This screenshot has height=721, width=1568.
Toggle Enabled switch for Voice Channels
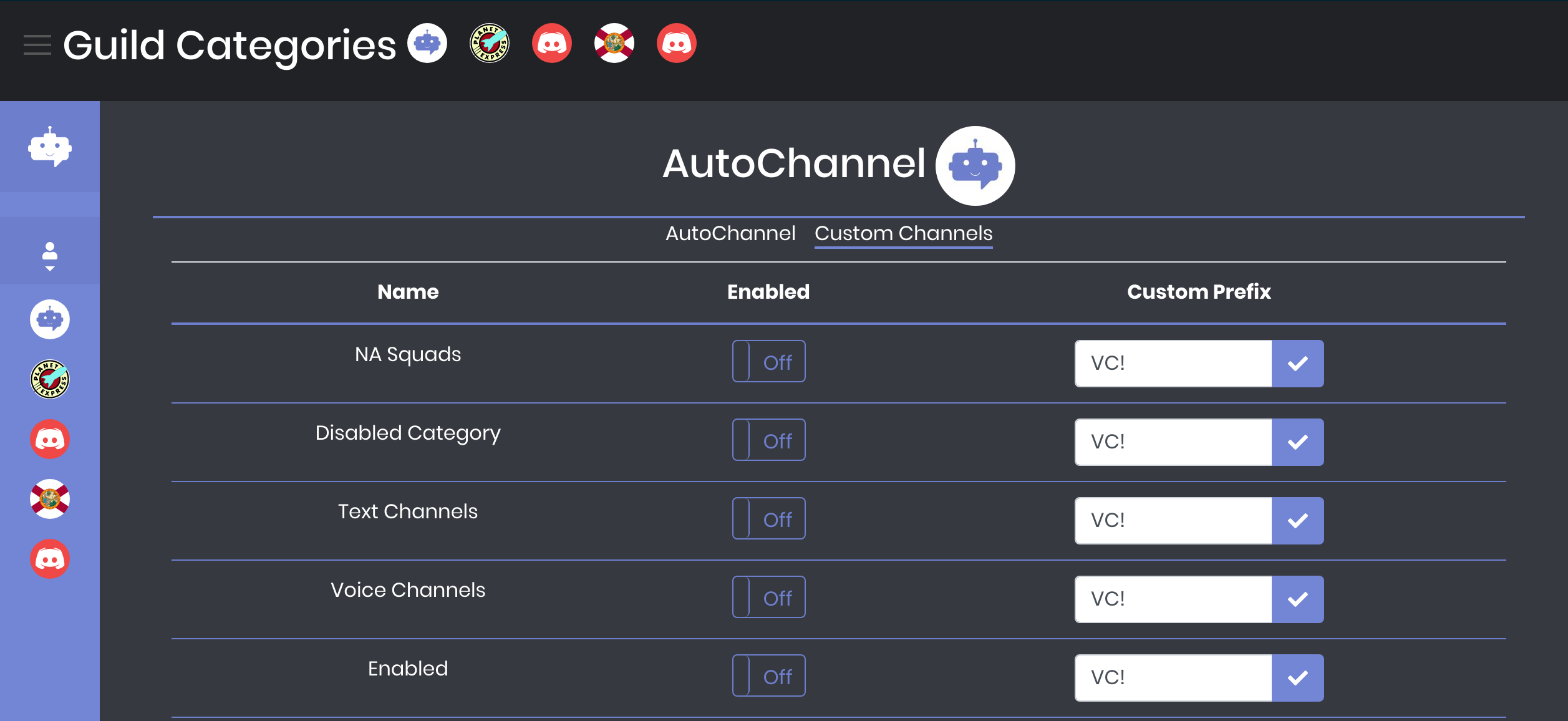(x=768, y=597)
